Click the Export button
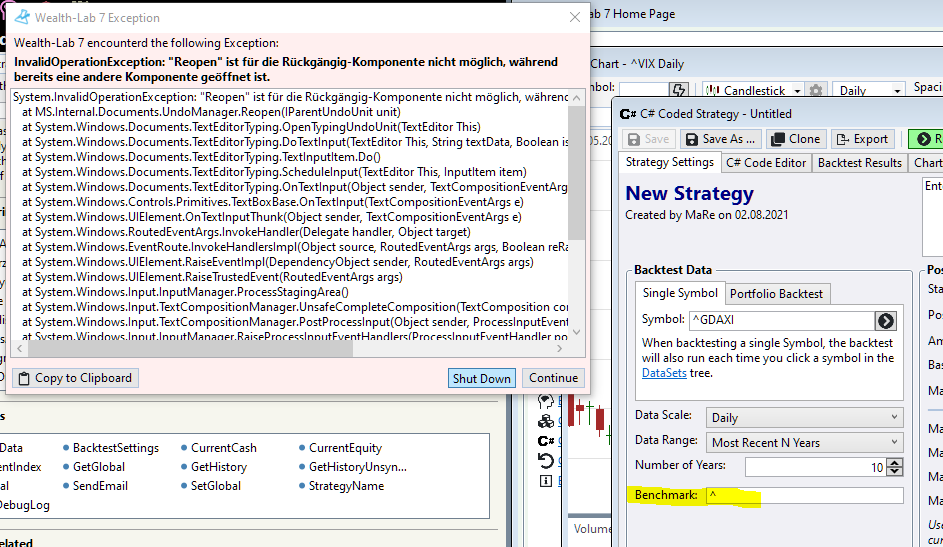 pyautogui.click(x=862, y=139)
